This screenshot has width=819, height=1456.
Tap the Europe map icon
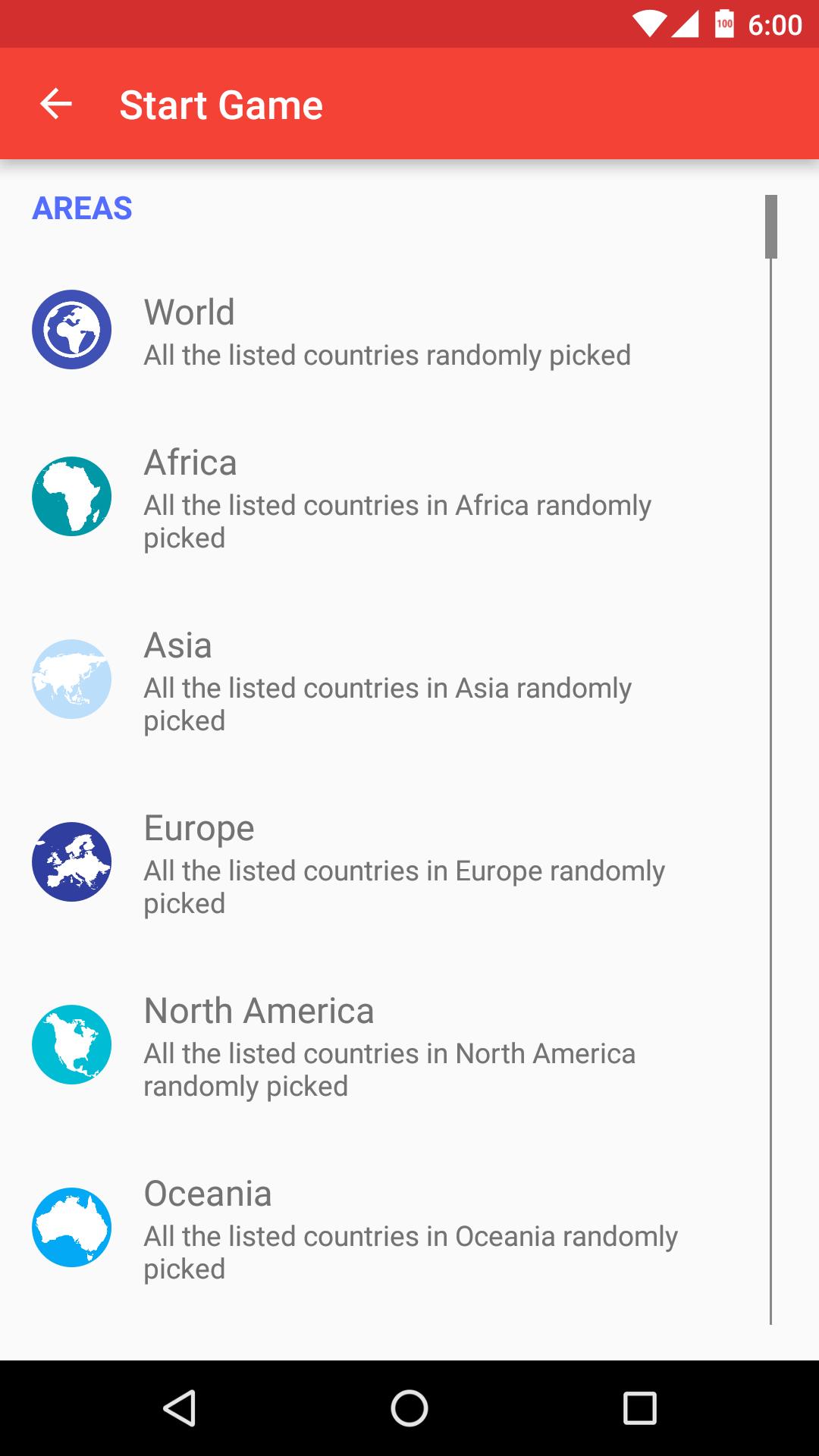coord(71,862)
